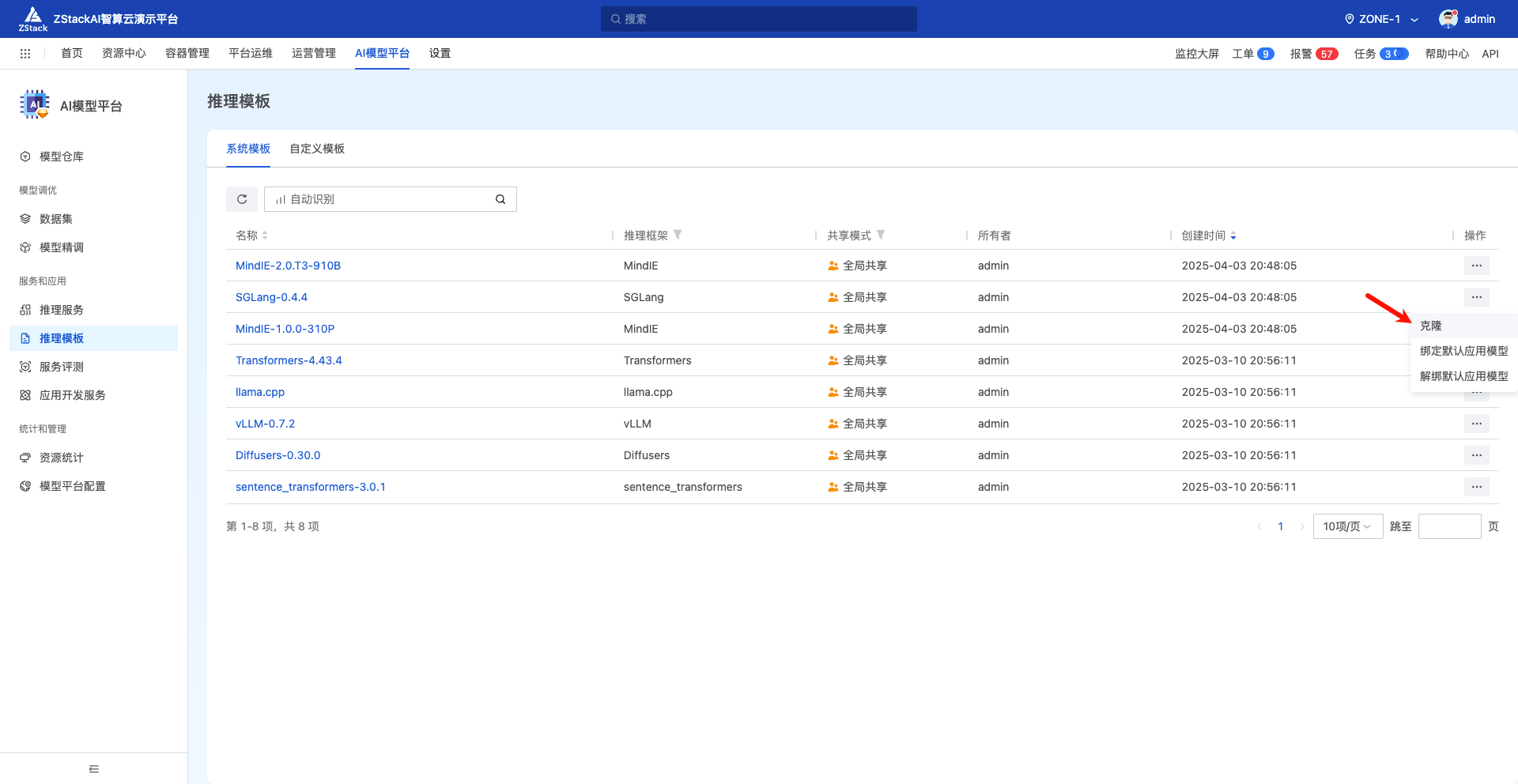1518x784 pixels.
Task: Switch to 自定义模板 tab
Action: 317,149
